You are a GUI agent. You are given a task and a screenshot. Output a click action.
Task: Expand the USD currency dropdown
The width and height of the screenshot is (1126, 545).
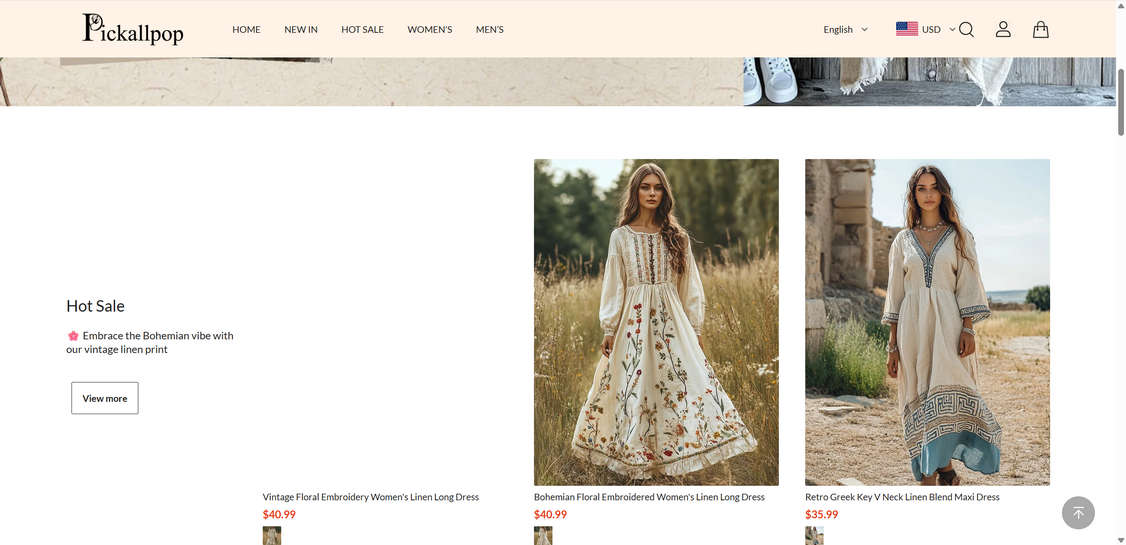click(939, 29)
